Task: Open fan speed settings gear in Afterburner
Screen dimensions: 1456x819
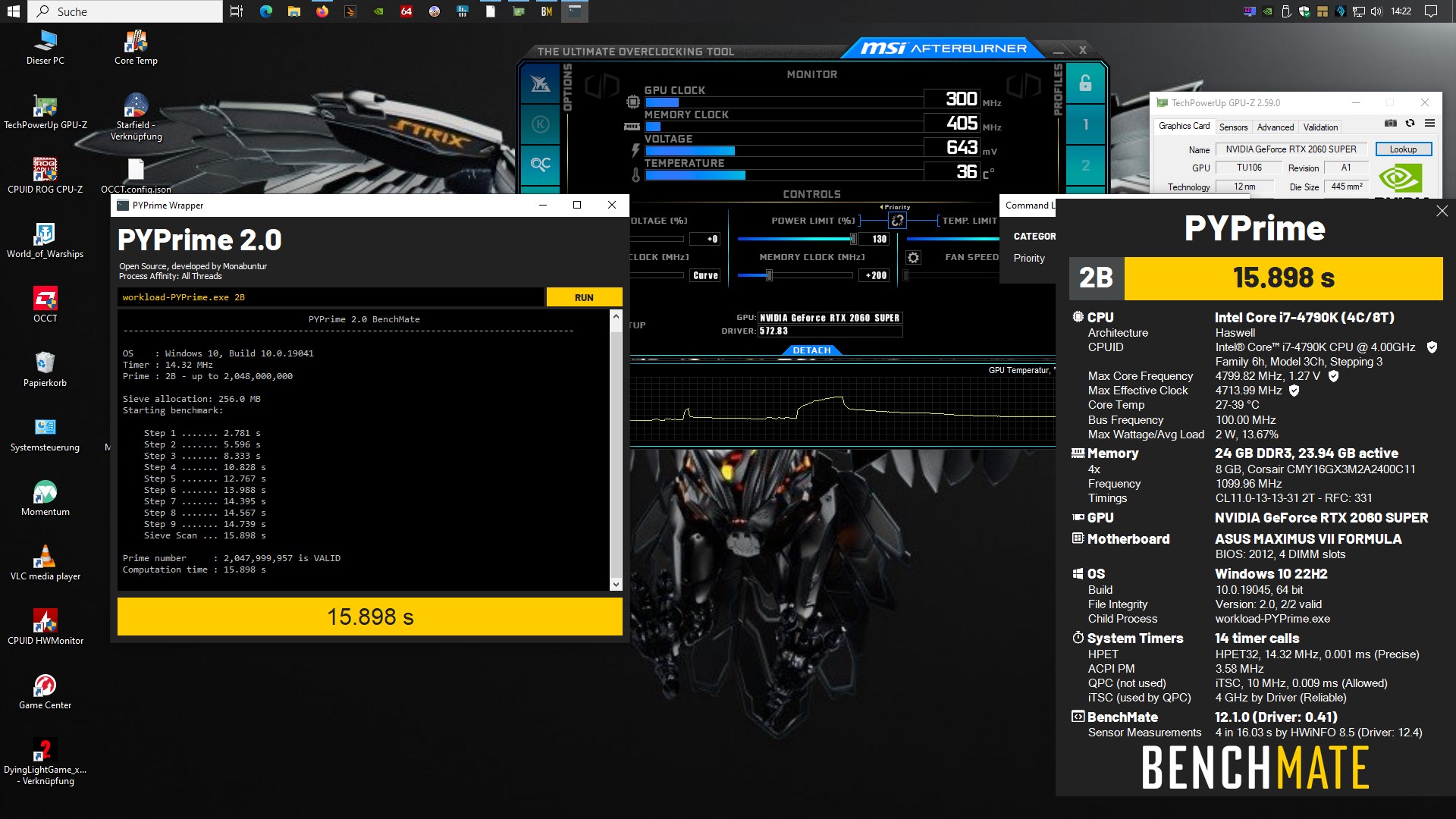Action: click(x=913, y=258)
